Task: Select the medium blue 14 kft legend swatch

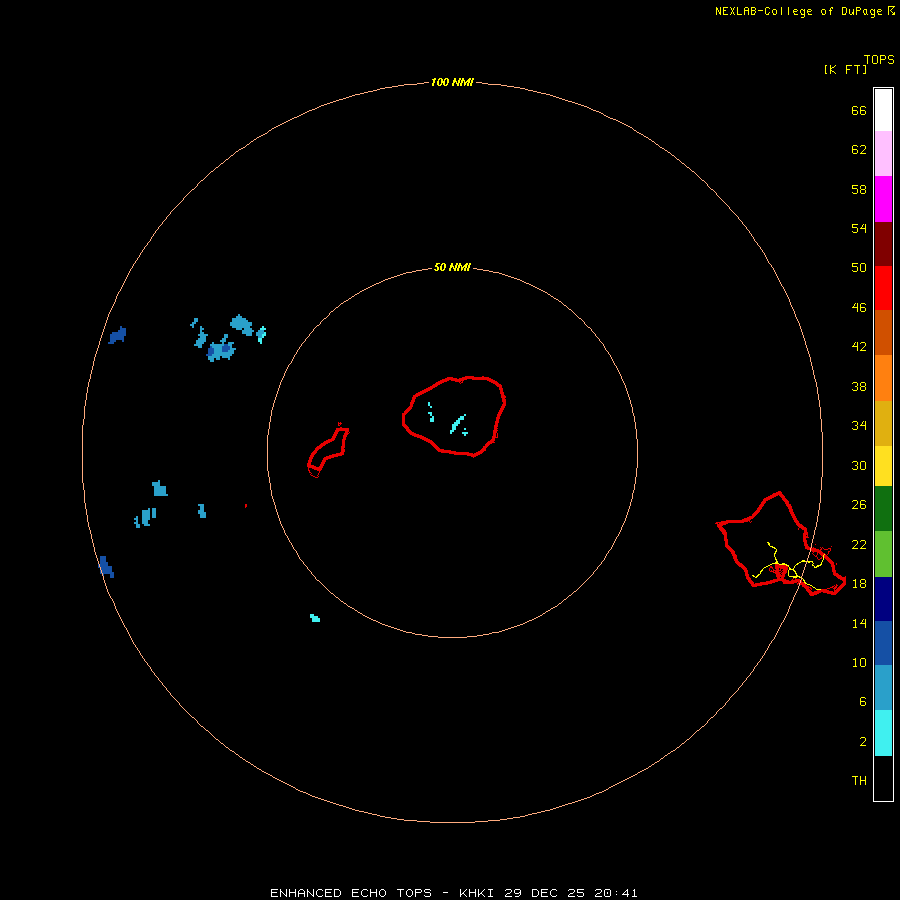Action: tap(883, 643)
